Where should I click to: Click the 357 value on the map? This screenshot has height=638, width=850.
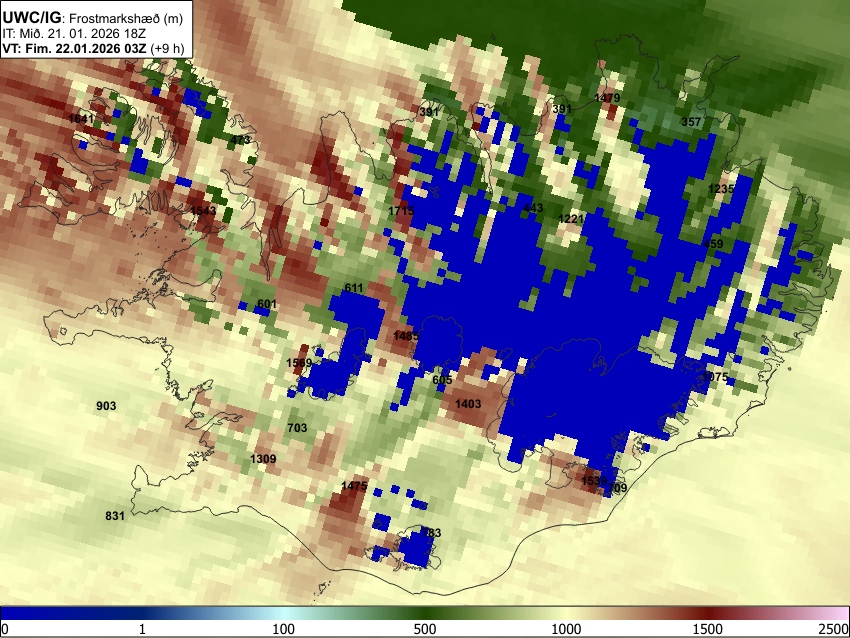691,122
